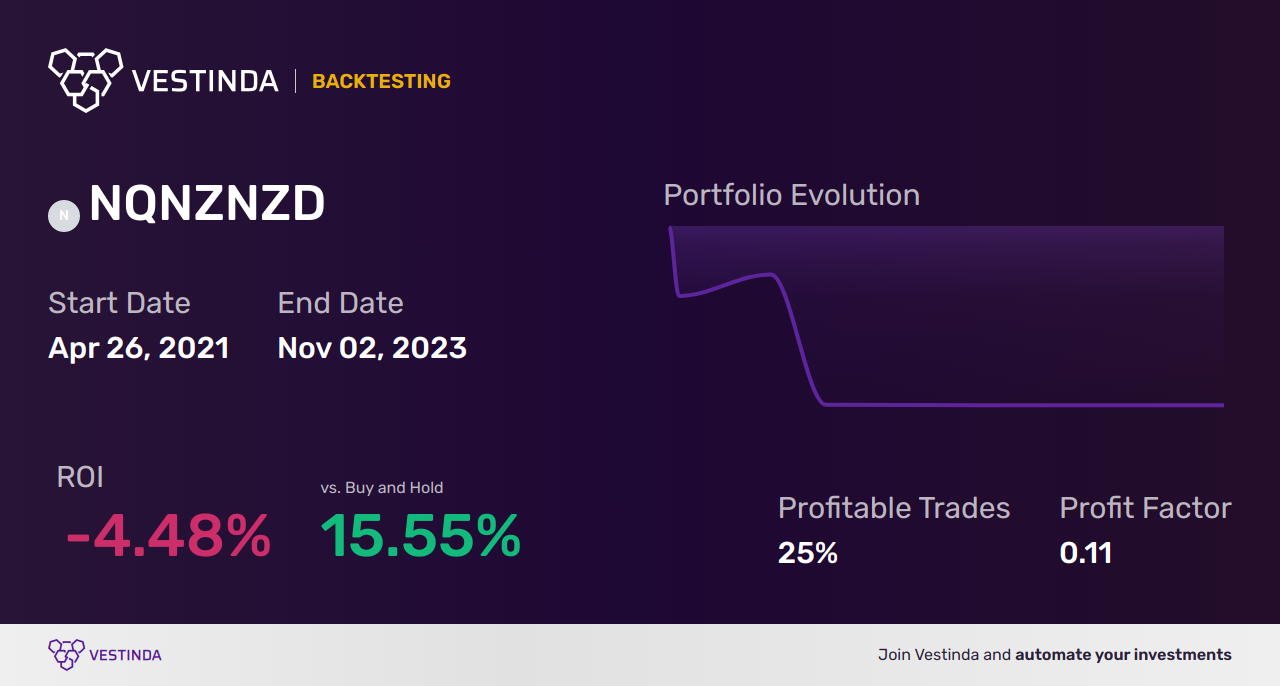Select the End Date value Nov 02, 2023
Image resolution: width=1280 pixels, height=686 pixels.
point(372,348)
